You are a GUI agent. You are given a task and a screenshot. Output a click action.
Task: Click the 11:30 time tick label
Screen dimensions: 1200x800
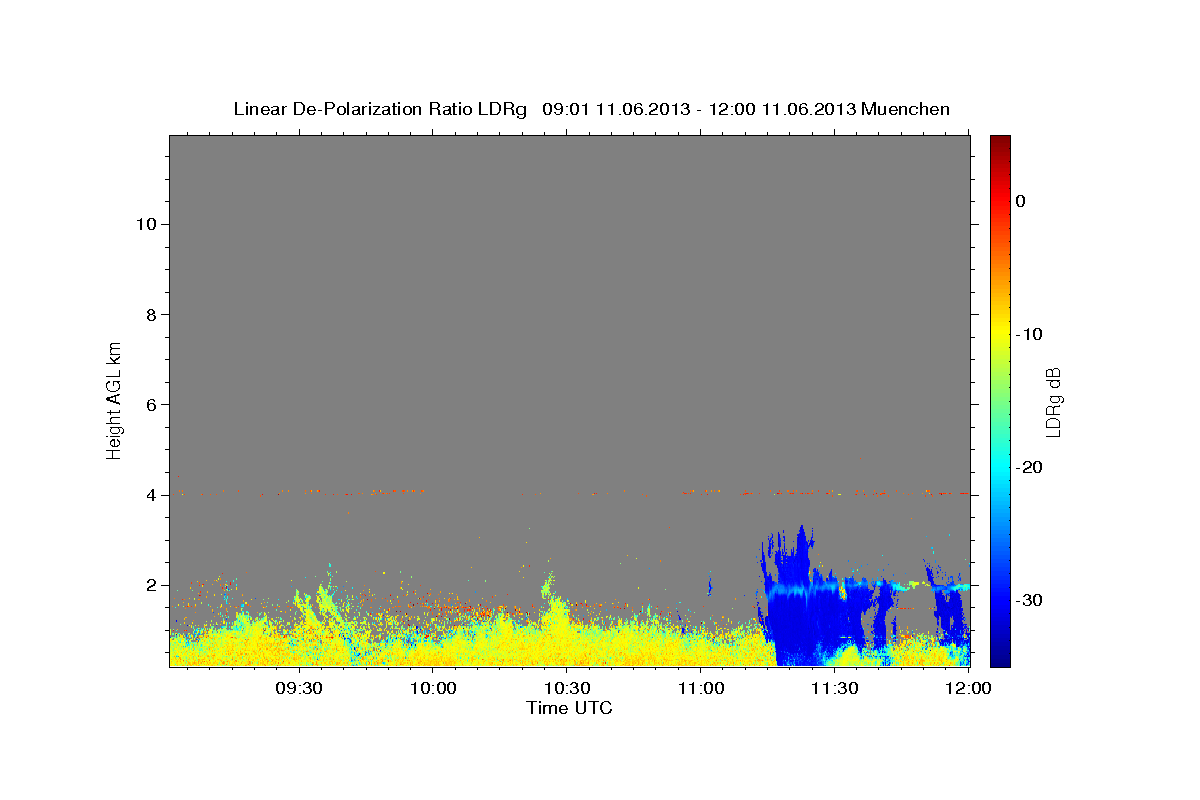835,688
